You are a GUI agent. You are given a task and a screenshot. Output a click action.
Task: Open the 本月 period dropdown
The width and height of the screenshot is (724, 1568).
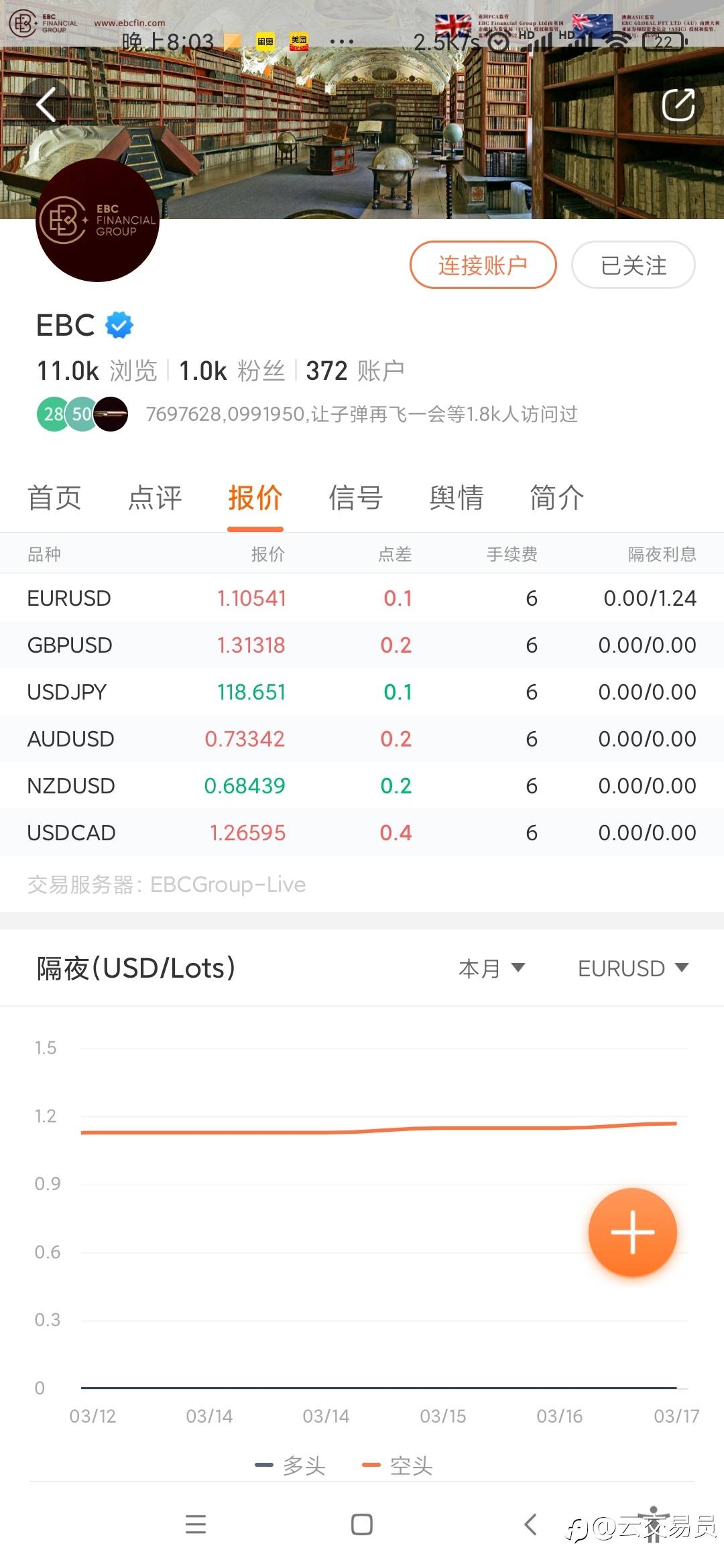491,968
